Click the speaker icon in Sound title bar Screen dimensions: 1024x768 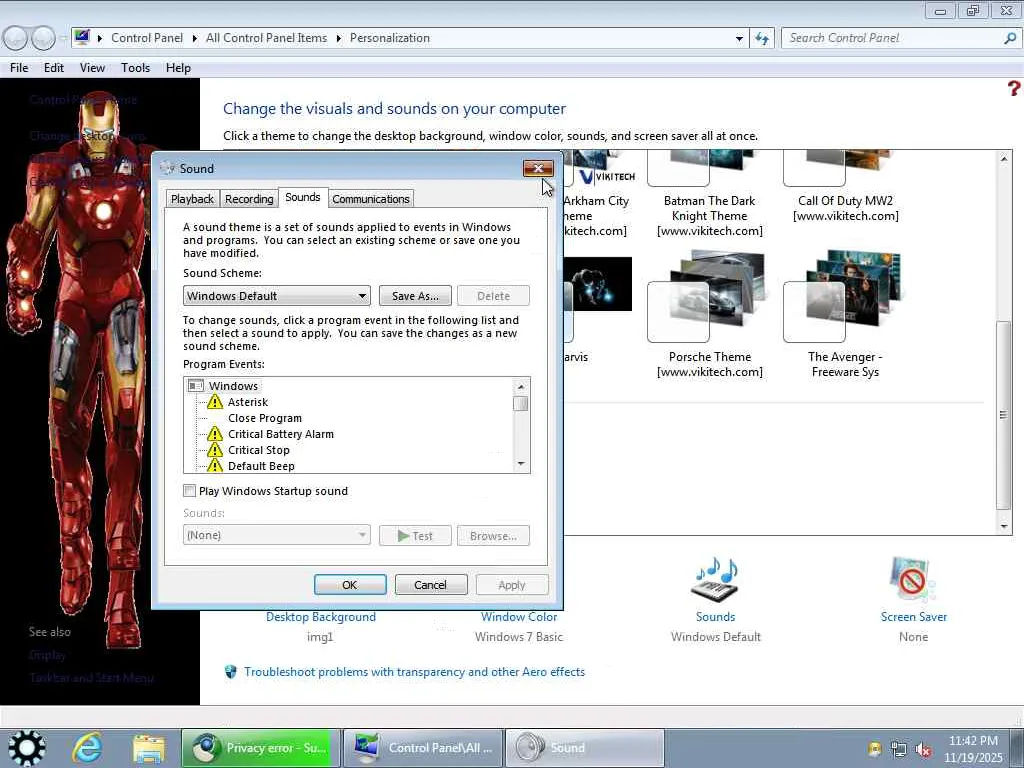pos(168,168)
